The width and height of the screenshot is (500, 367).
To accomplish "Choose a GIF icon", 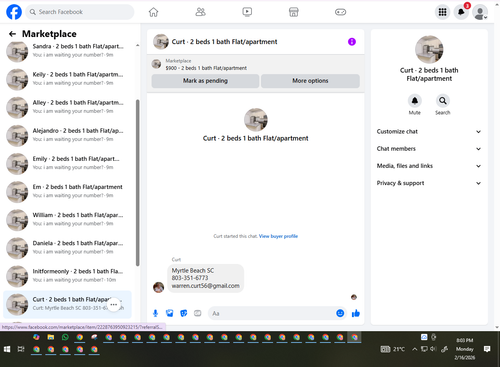I will pyautogui.click(x=198, y=313).
